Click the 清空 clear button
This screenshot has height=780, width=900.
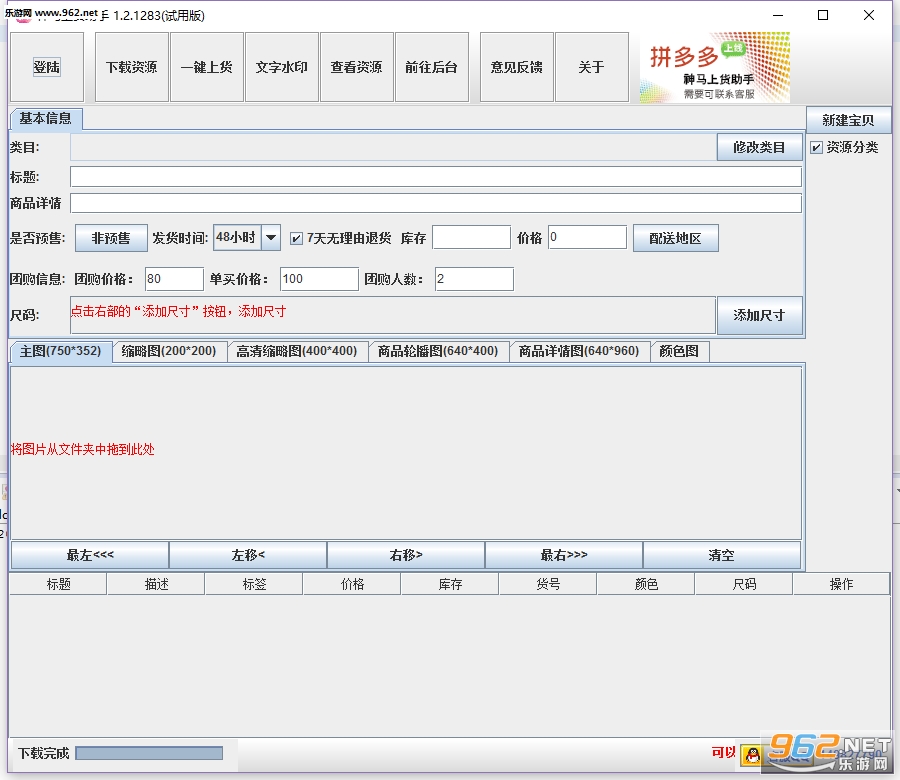click(721, 555)
